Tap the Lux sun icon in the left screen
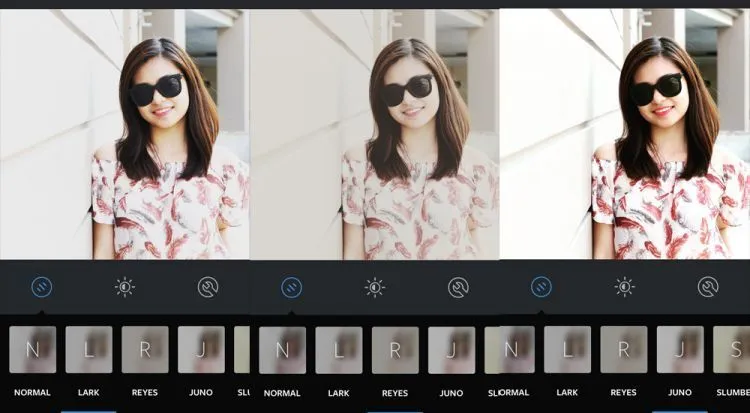This screenshot has height=413, width=750. click(125, 287)
